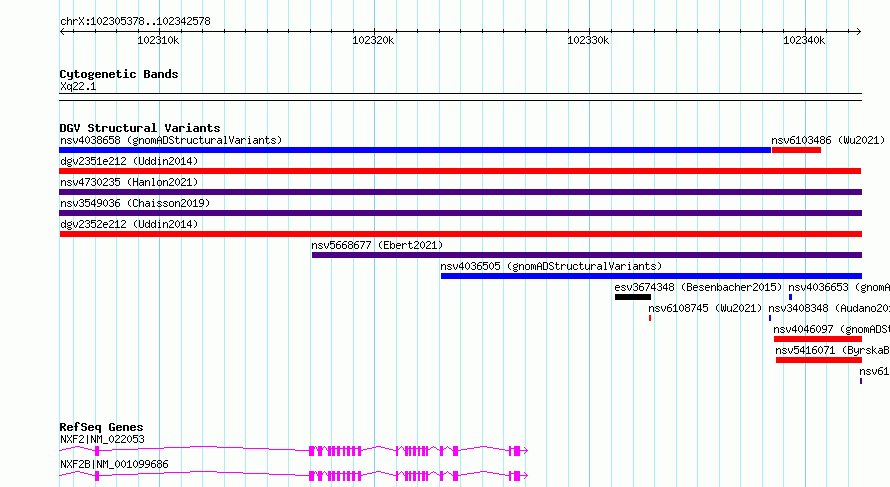890x487 pixels.
Task: Click the 102340k ruler tick label
Action: tap(804, 40)
